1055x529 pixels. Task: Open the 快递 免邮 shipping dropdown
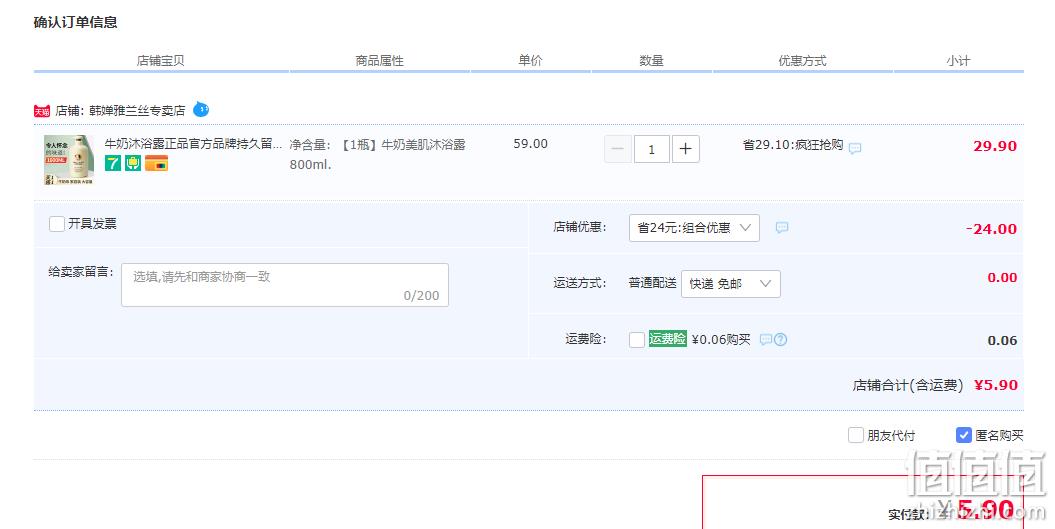coord(731,283)
